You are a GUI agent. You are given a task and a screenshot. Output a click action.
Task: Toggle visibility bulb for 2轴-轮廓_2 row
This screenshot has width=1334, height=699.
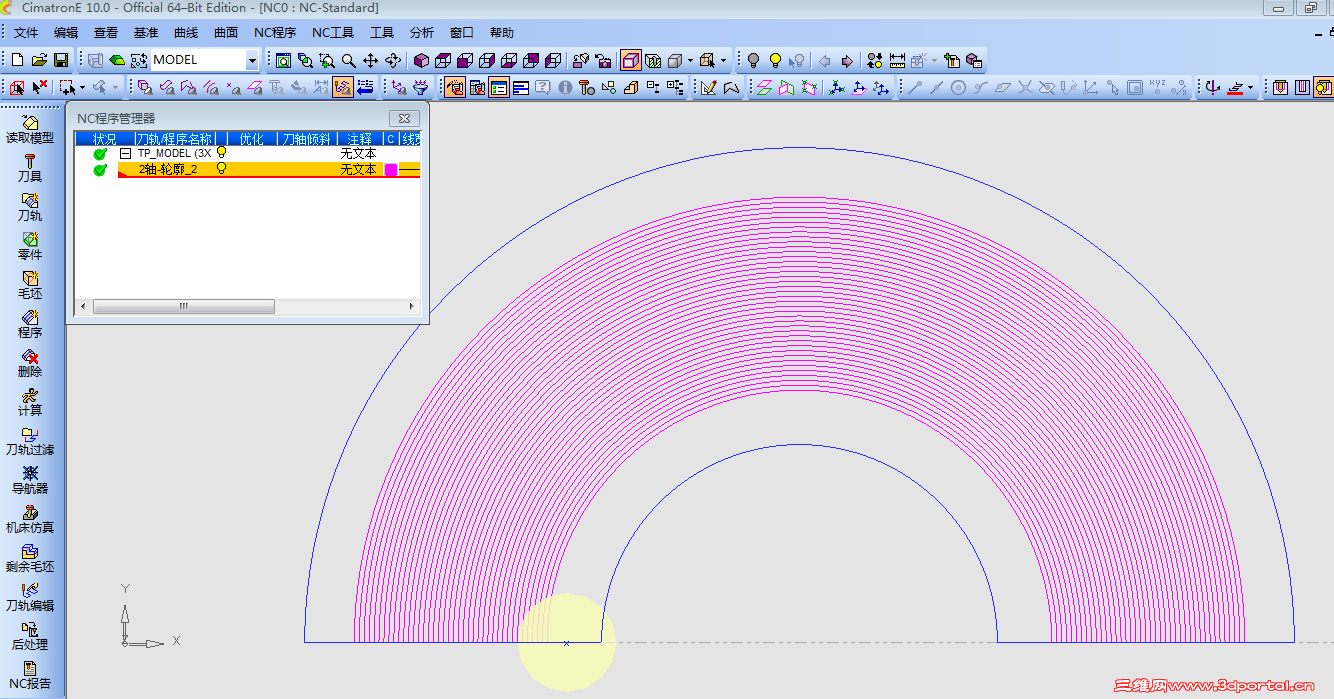click(x=222, y=169)
